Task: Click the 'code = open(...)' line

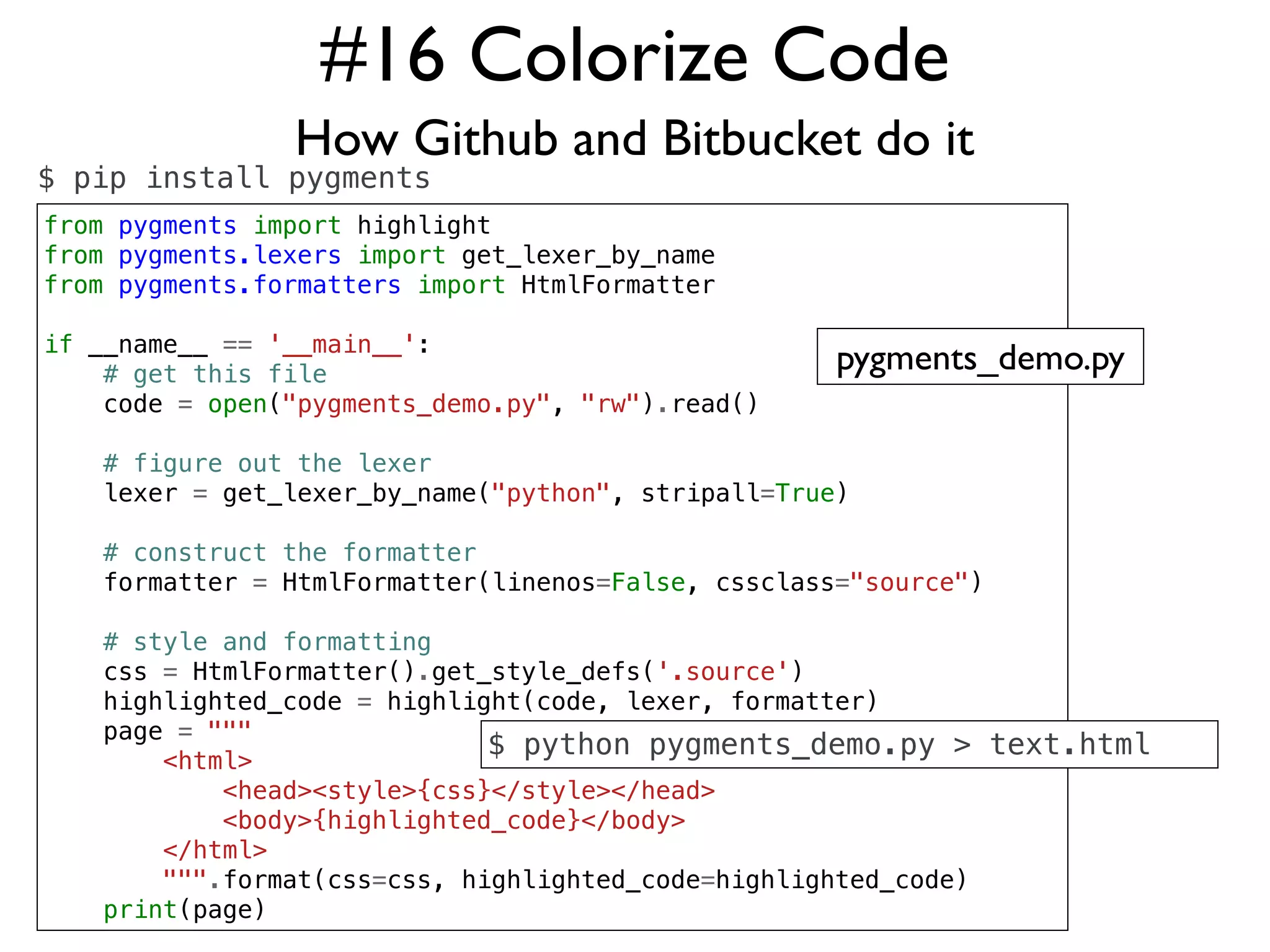Action: pos(431,404)
